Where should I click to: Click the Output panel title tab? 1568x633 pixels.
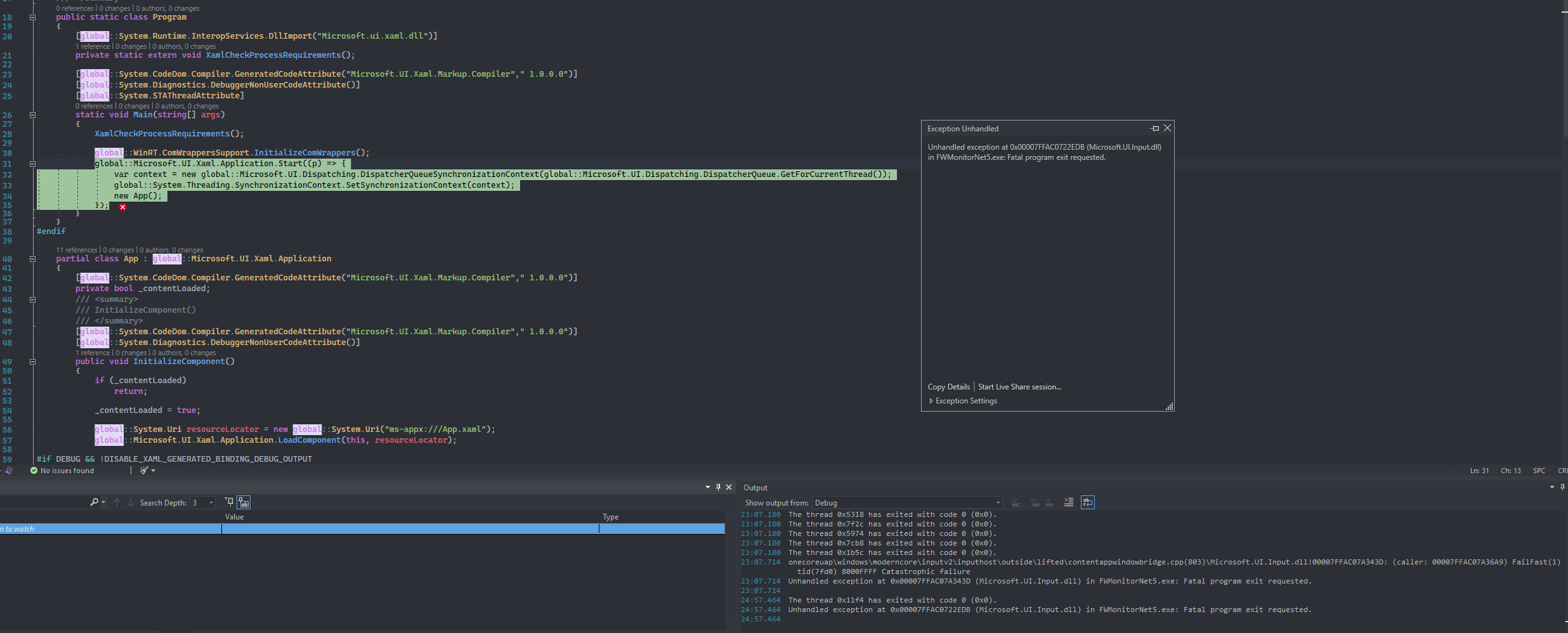click(x=755, y=487)
